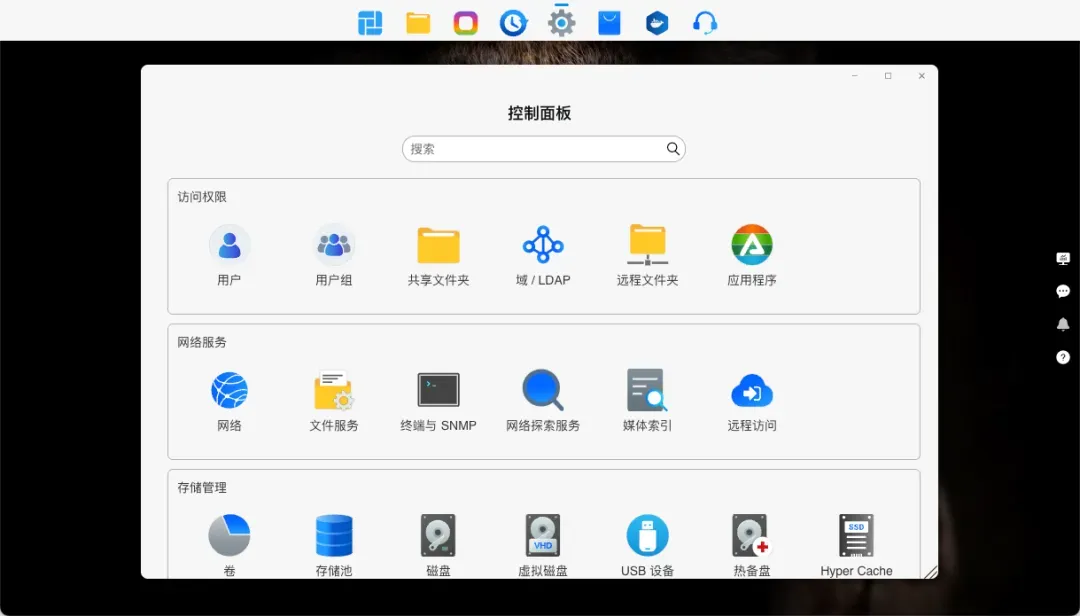The image size is (1080, 616).
Task: Open the 虚拟磁盘 VHD icon
Action: click(x=543, y=536)
